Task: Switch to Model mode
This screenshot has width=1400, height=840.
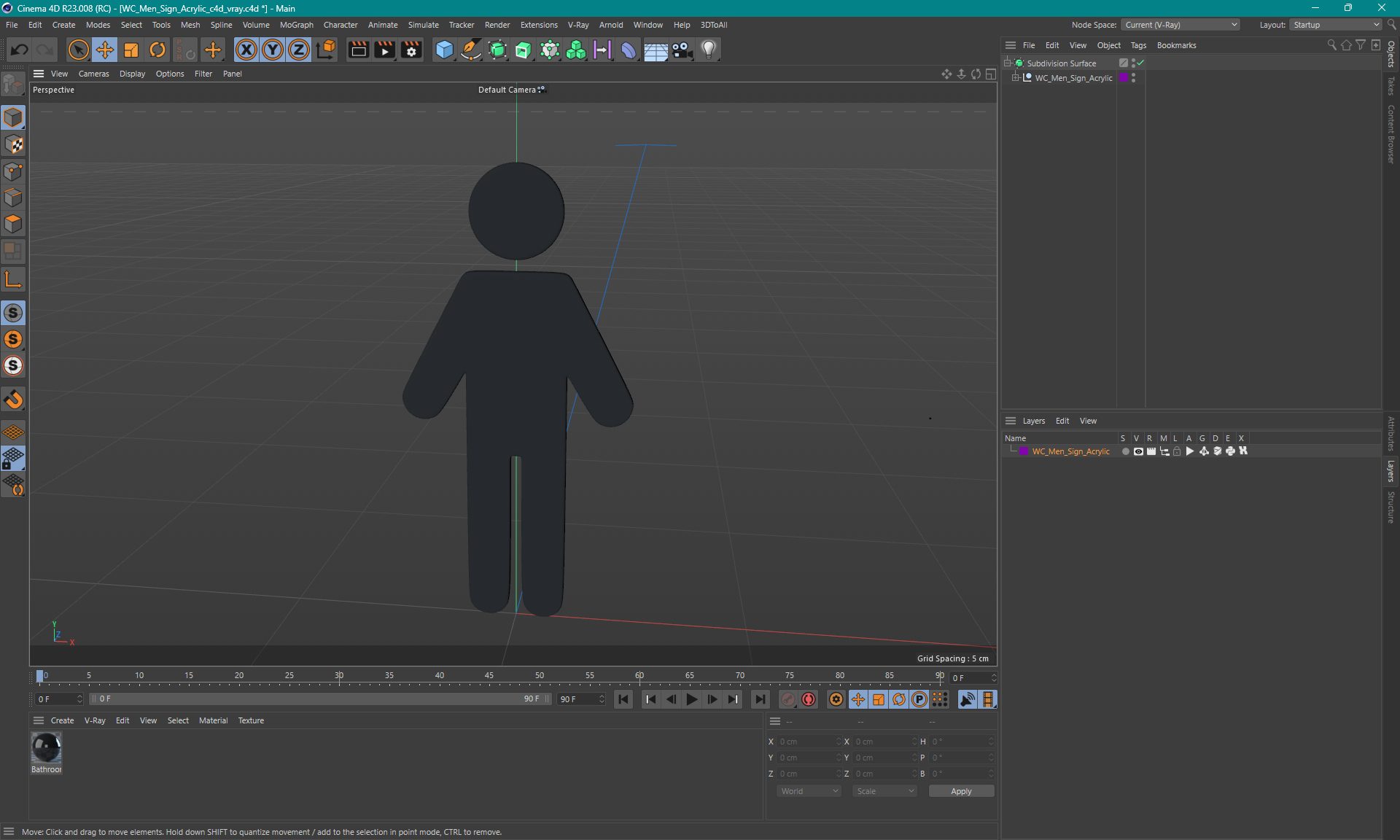Action: click(x=13, y=117)
